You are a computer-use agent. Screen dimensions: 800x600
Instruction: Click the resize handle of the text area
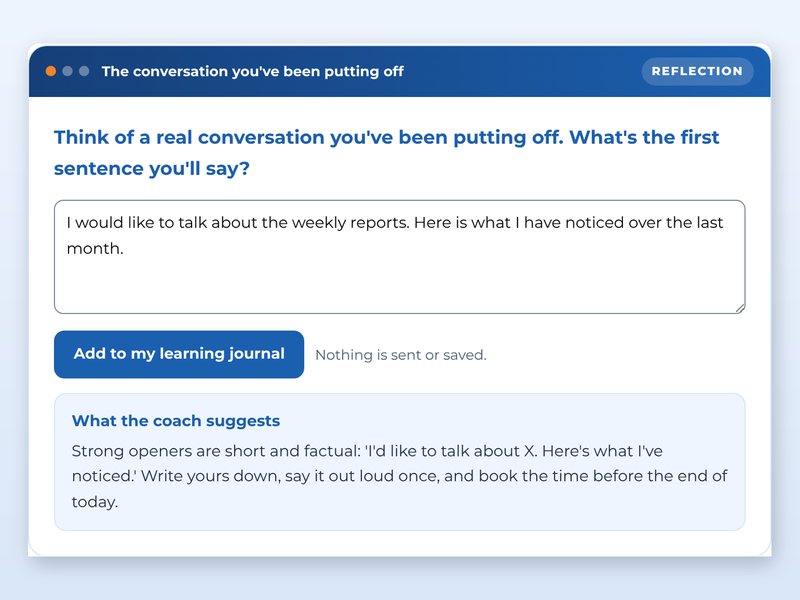pyautogui.click(x=740, y=308)
